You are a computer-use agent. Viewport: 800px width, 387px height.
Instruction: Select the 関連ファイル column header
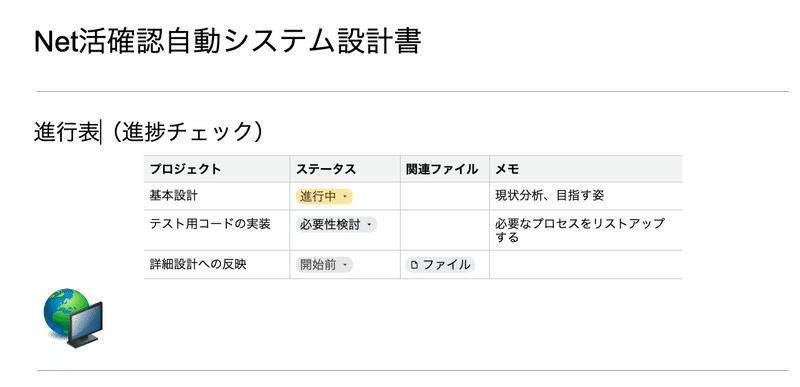pyautogui.click(x=445, y=169)
